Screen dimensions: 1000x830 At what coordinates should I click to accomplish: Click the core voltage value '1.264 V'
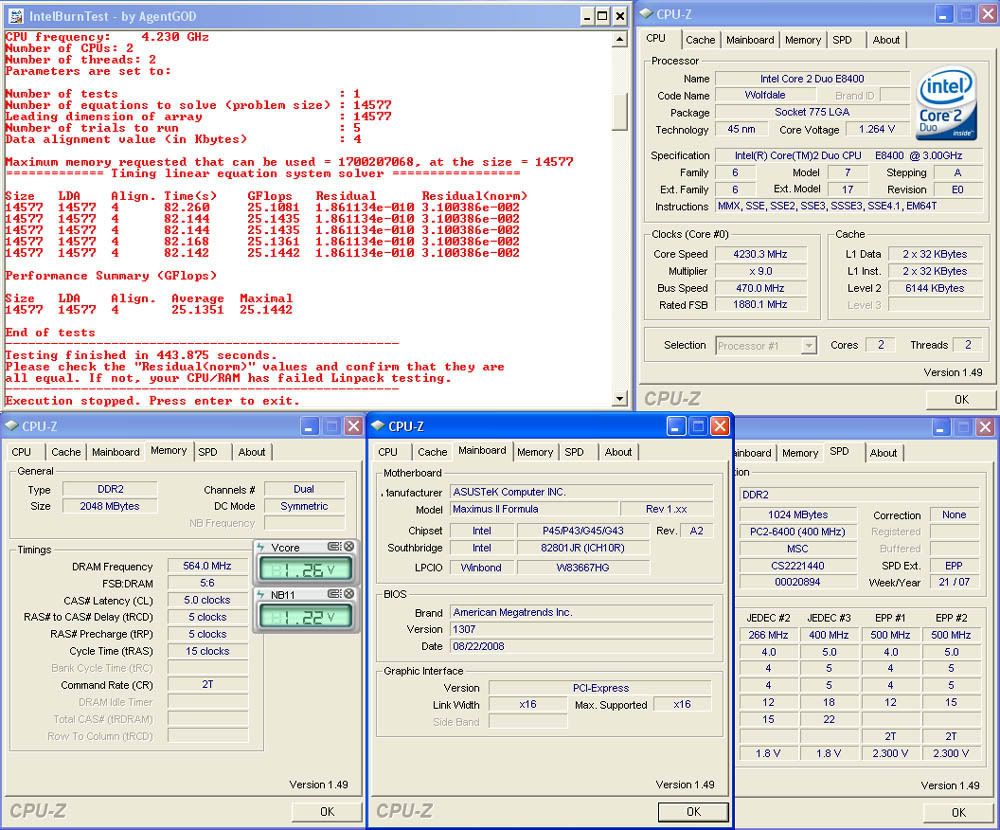(x=877, y=129)
